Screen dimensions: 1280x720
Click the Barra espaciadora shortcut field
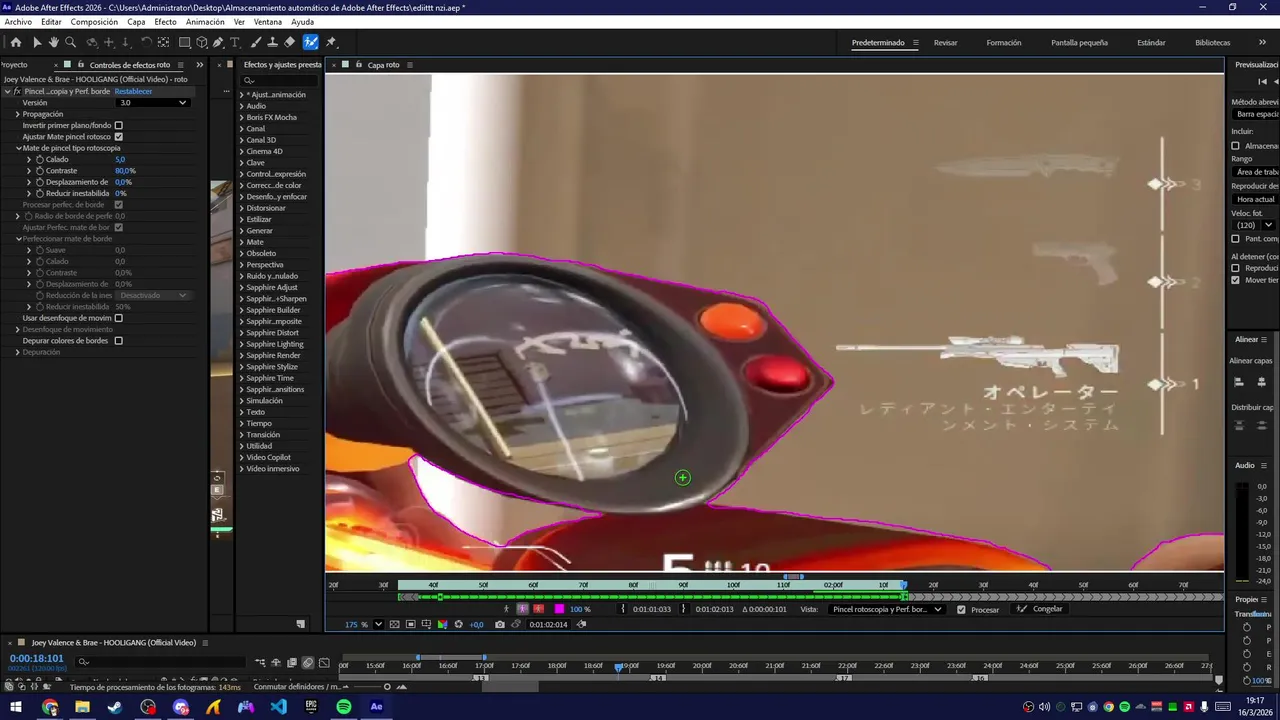coord(1256,114)
